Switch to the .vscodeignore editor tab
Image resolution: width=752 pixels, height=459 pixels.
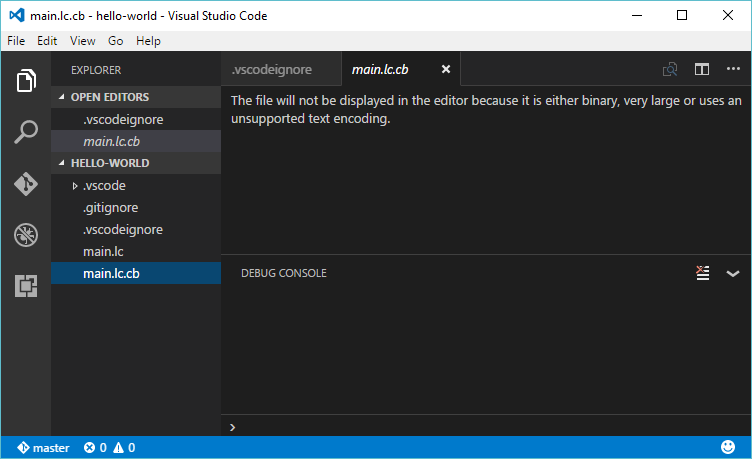pyautogui.click(x=272, y=70)
